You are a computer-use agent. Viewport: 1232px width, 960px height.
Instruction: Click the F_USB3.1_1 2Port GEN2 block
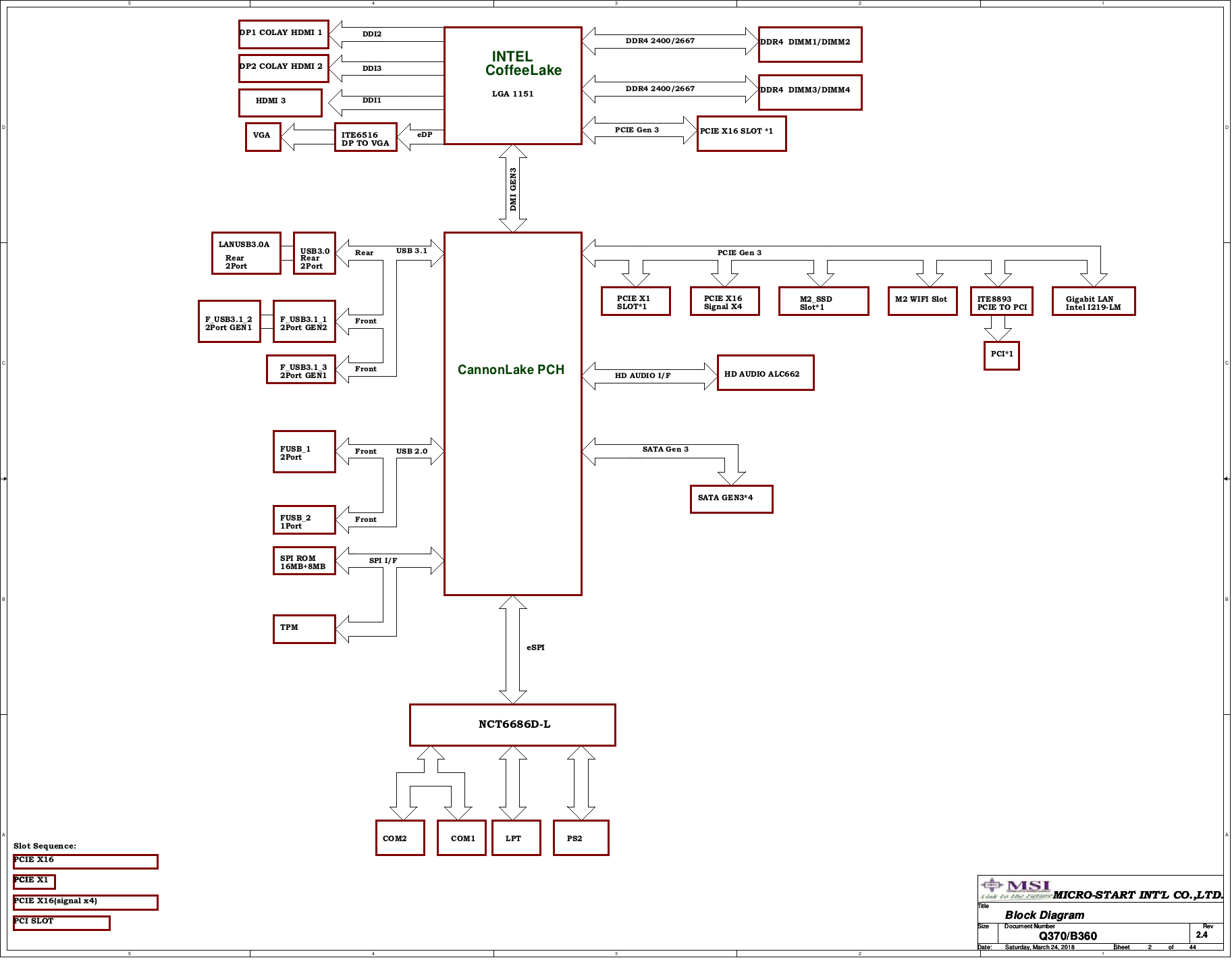[x=304, y=321]
